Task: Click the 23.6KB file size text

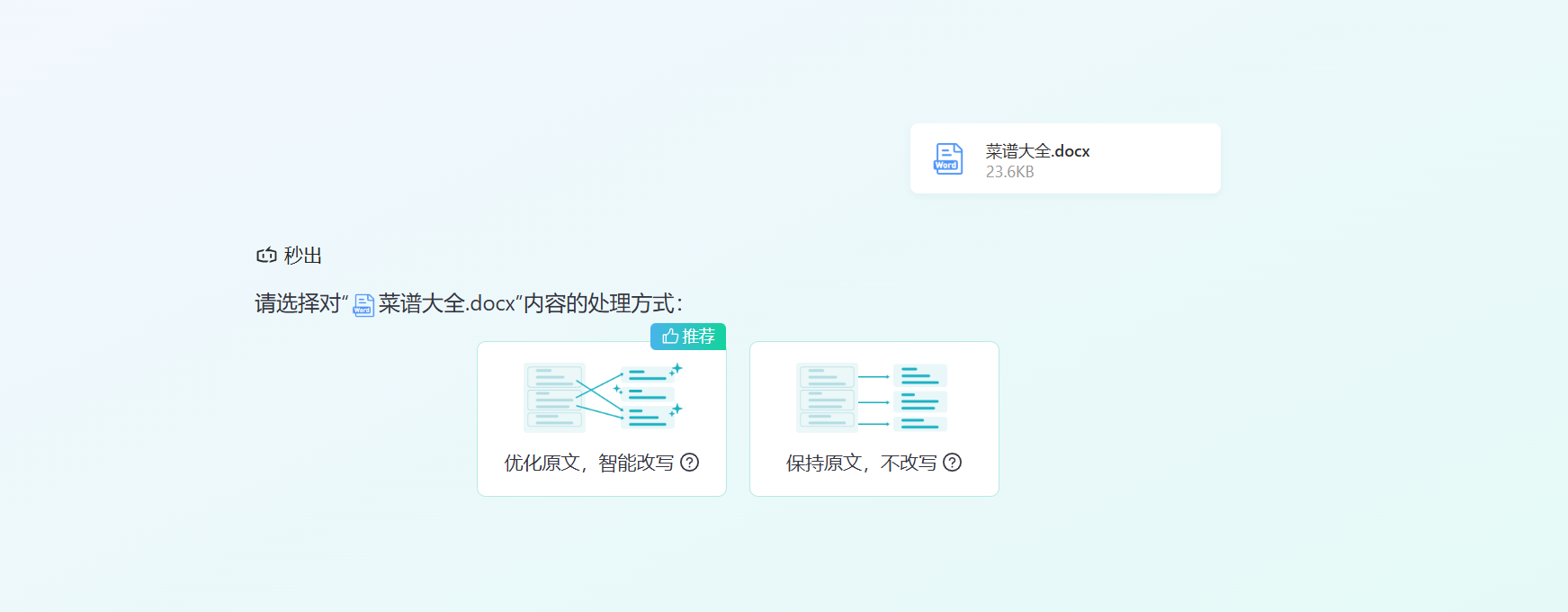Action: tap(1009, 172)
